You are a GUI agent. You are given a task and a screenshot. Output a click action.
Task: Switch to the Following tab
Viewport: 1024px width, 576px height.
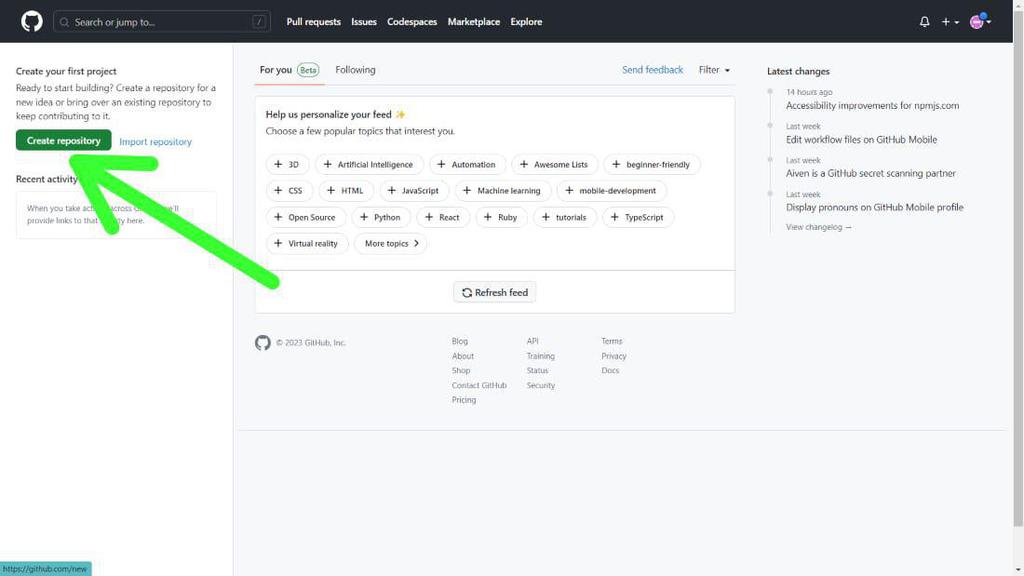[x=355, y=70]
